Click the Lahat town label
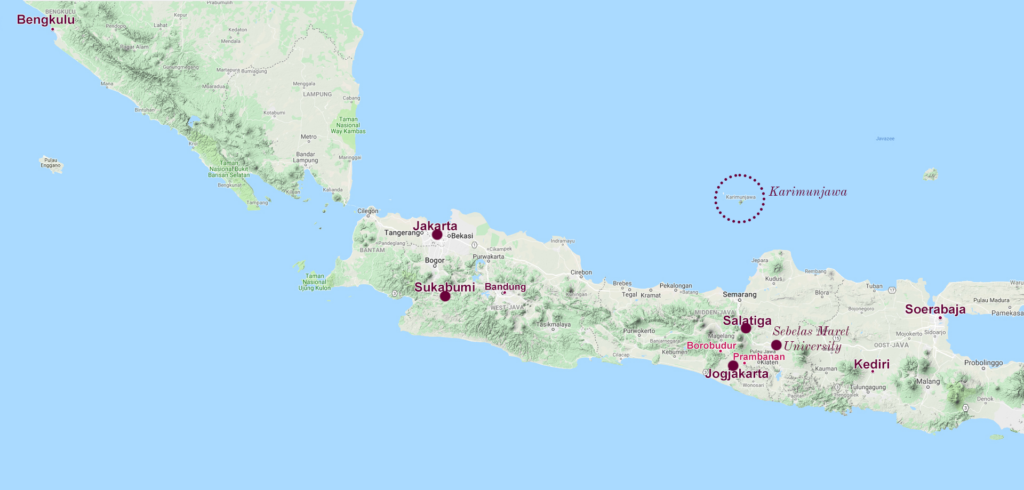1024x490 pixels. coord(160,25)
